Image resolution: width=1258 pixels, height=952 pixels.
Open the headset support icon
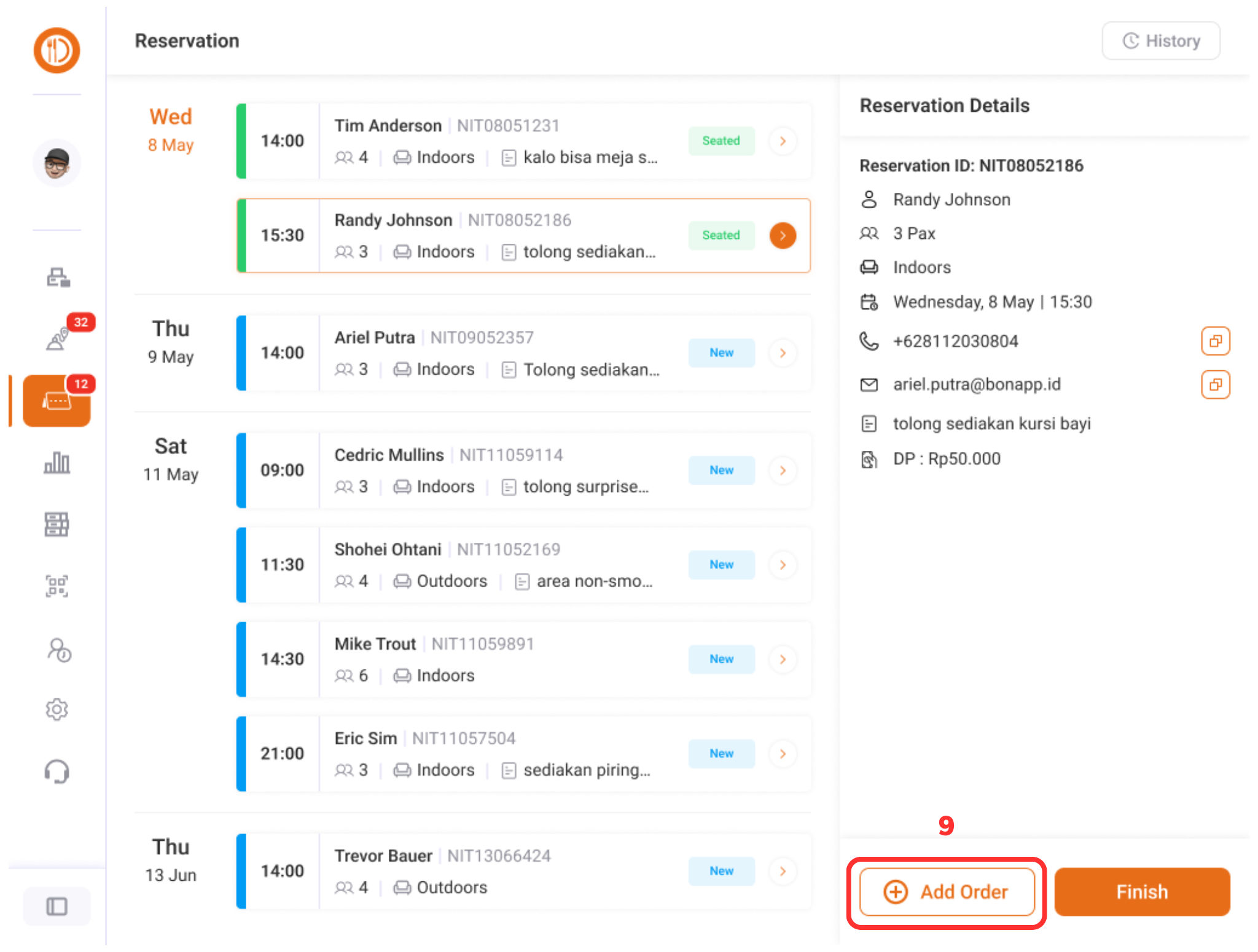[57, 771]
